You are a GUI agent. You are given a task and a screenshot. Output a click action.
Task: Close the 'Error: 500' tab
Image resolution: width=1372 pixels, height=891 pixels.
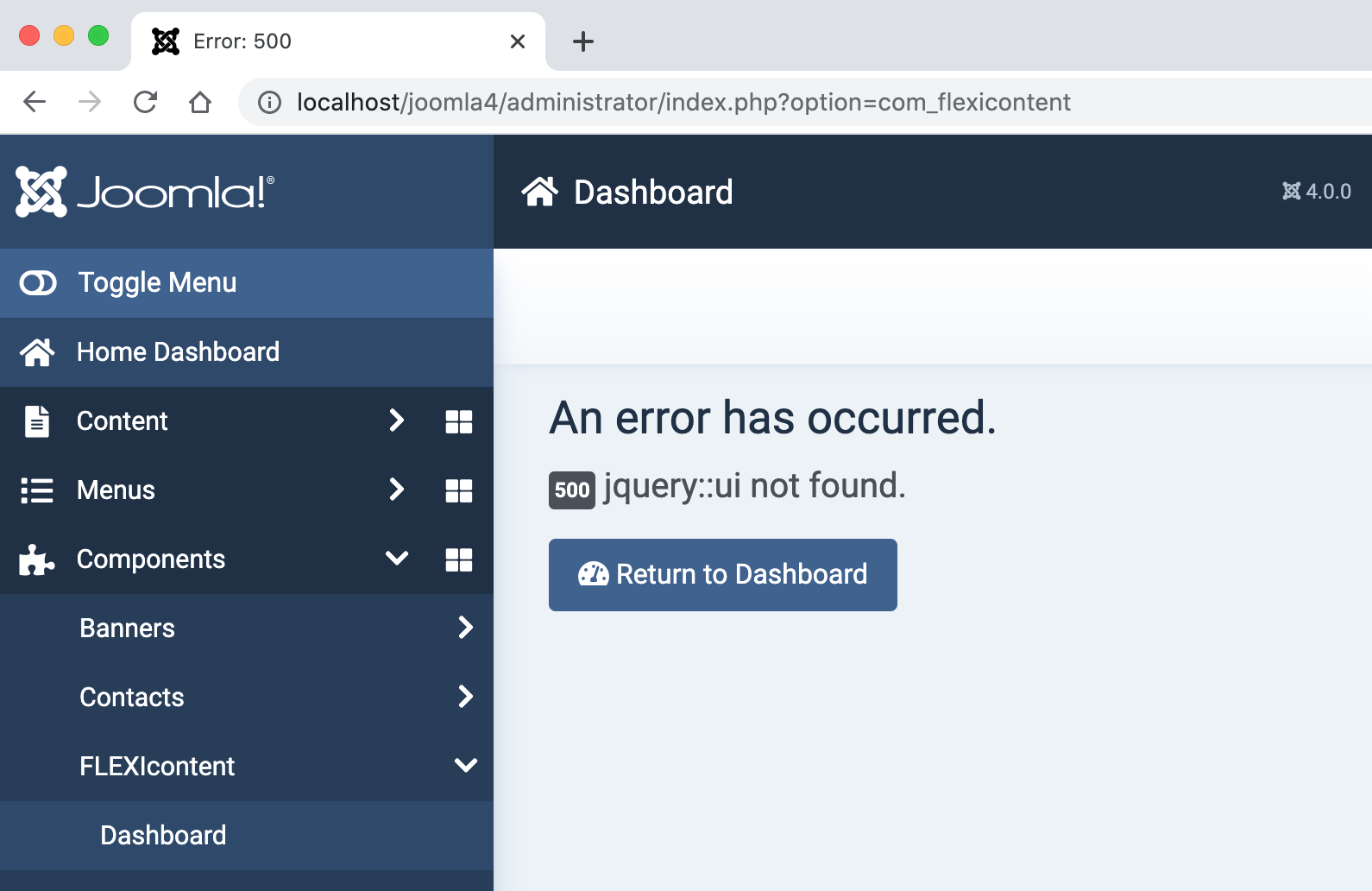click(x=518, y=41)
